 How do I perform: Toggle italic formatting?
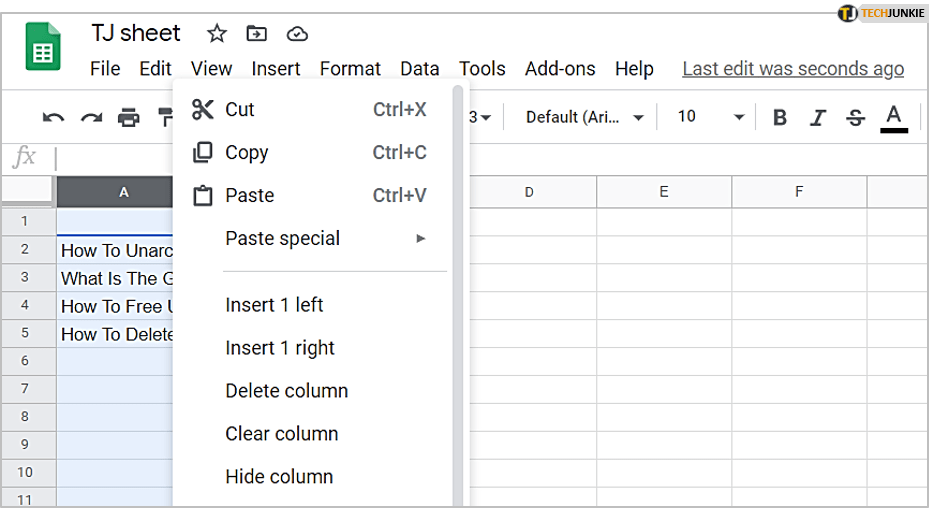pyautogui.click(x=817, y=118)
